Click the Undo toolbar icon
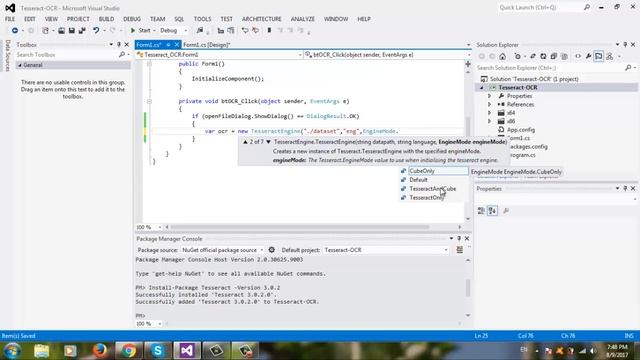This screenshot has height=360, width=640. pos(96,31)
